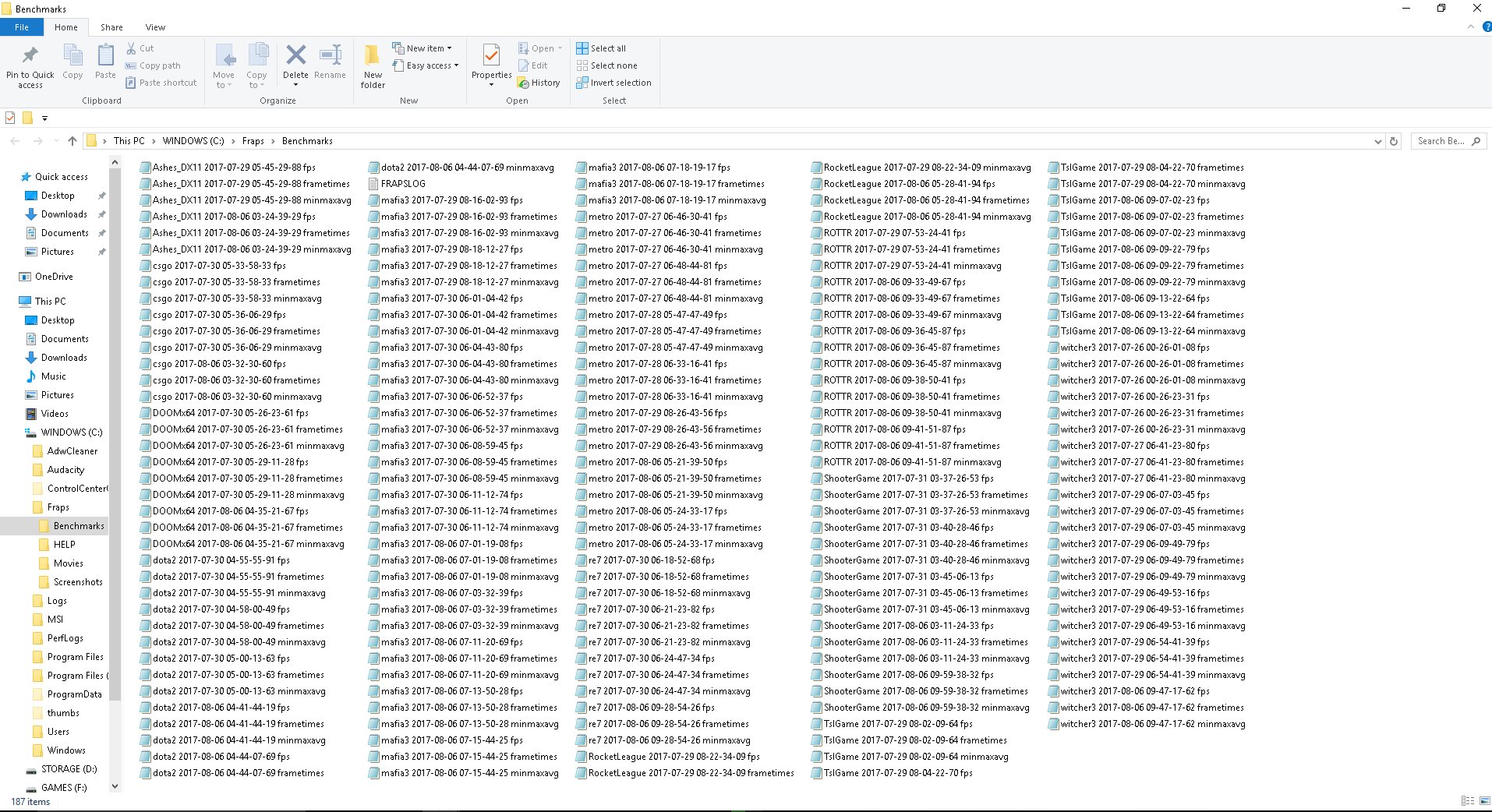Click Invert selection in ribbon

coord(613,83)
